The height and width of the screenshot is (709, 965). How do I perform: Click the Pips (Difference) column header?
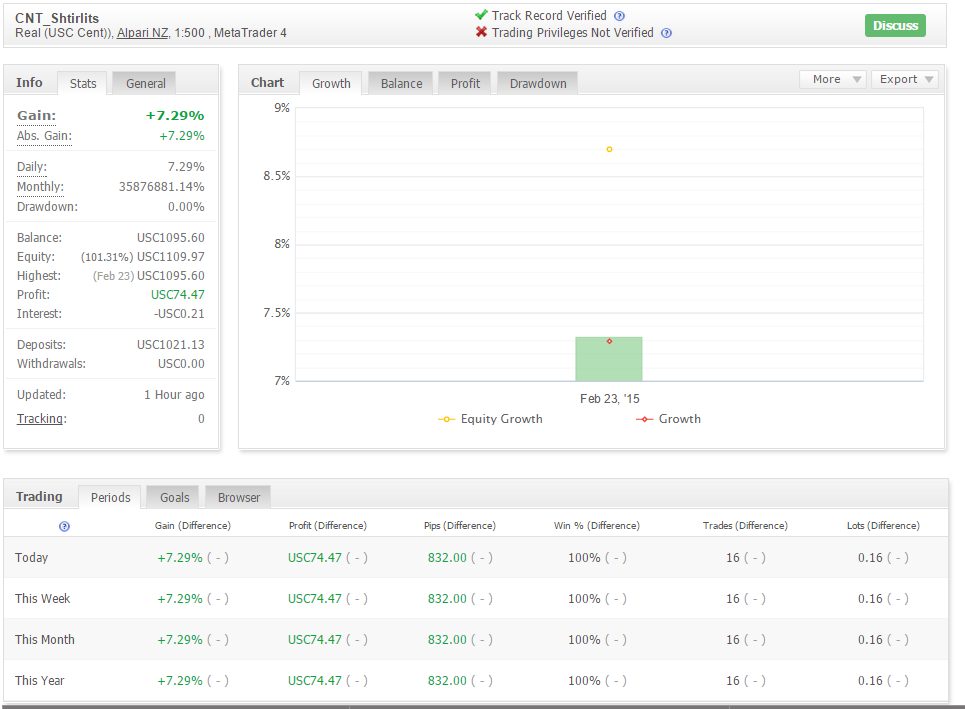coord(460,526)
